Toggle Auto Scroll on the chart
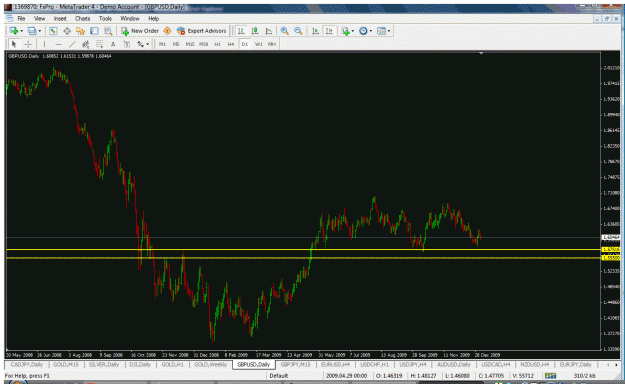This screenshot has height=384, width=625. (x=315, y=31)
